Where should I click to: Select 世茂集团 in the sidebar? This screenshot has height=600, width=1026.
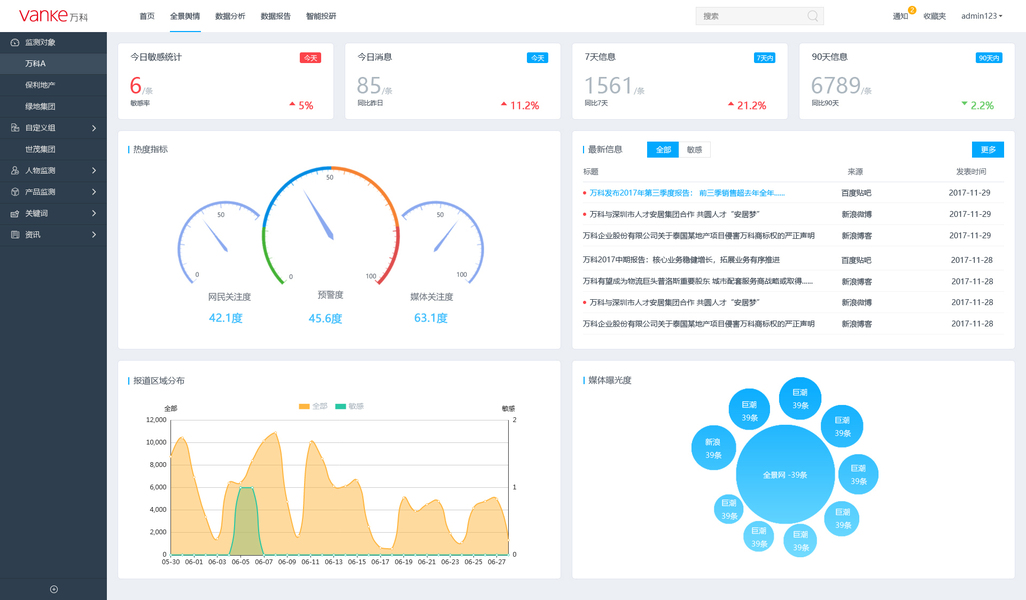[x=53, y=149]
